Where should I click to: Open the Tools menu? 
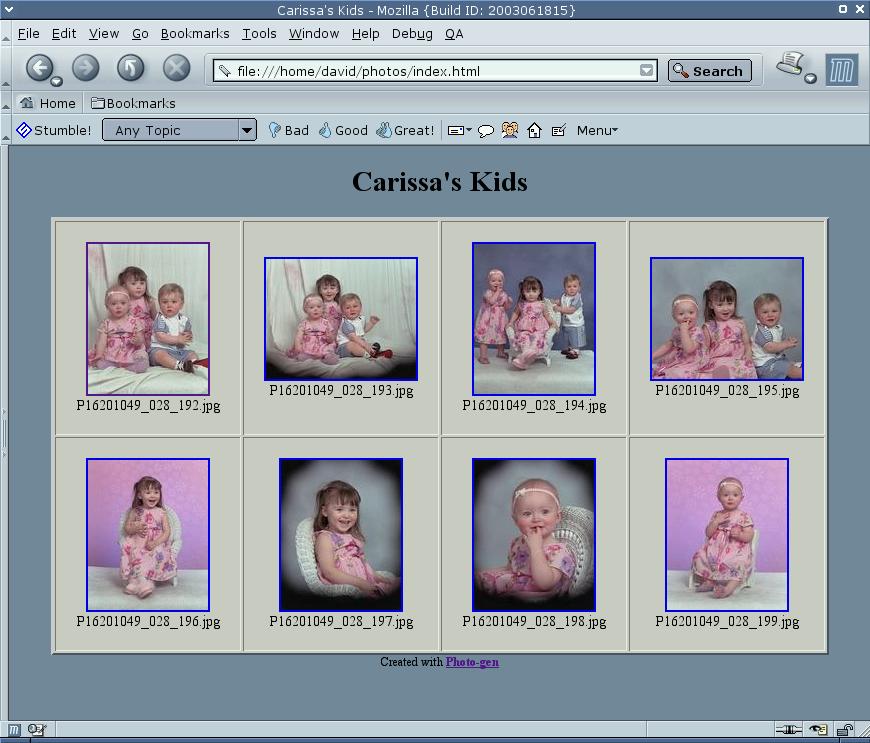(x=259, y=33)
